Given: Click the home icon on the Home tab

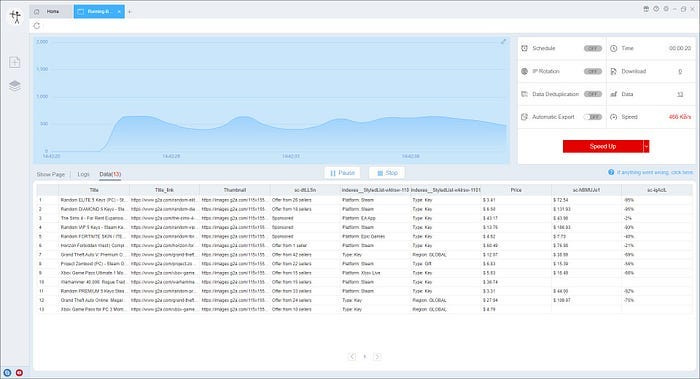Looking at the screenshot, I should [x=37, y=12].
